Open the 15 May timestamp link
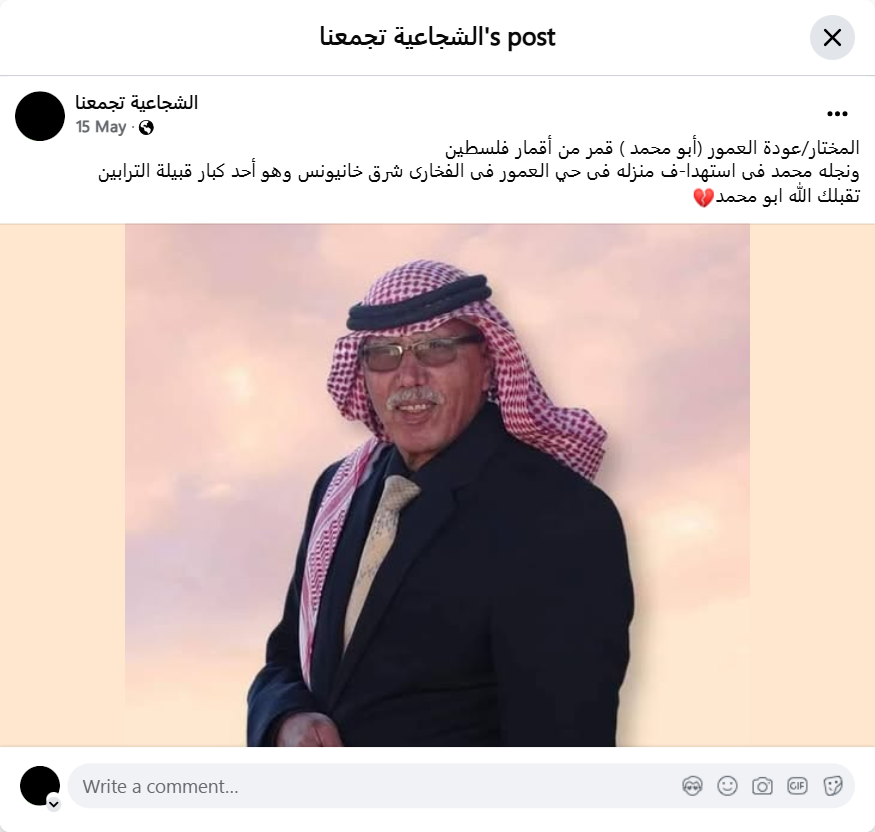Screen dimensions: 875x832 point(101,127)
